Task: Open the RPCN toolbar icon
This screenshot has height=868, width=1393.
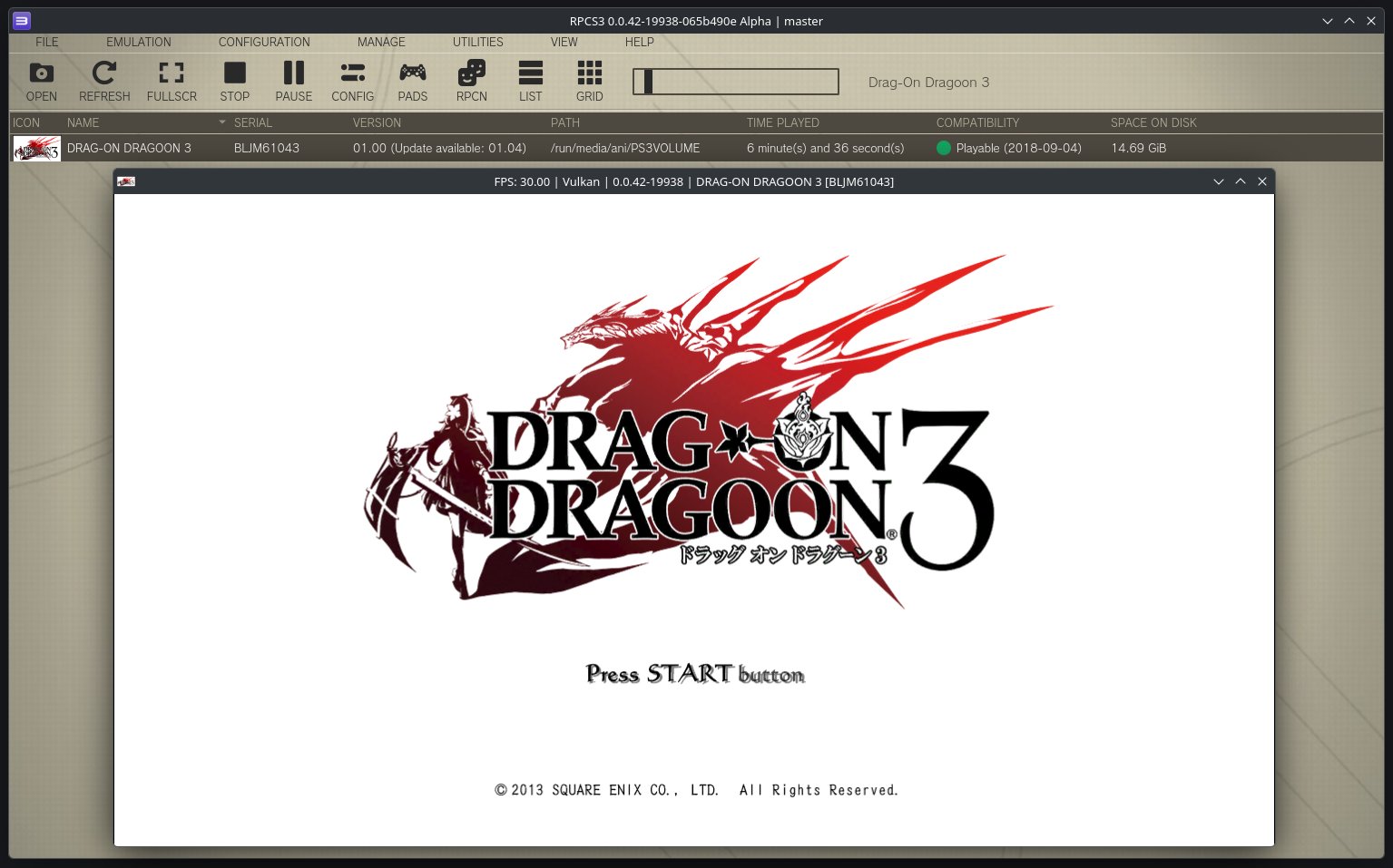Action: [472, 82]
